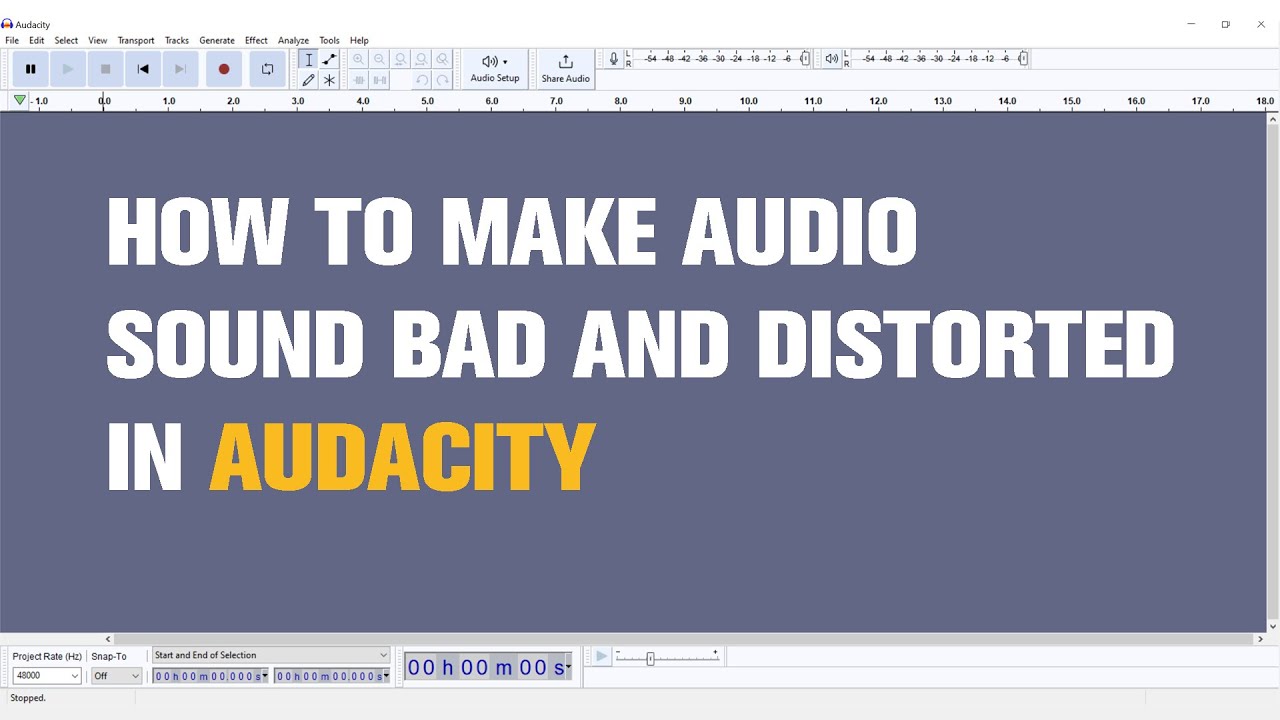Click the Stop button
The width and height of the screenshot is (1280, 720).
105,69
